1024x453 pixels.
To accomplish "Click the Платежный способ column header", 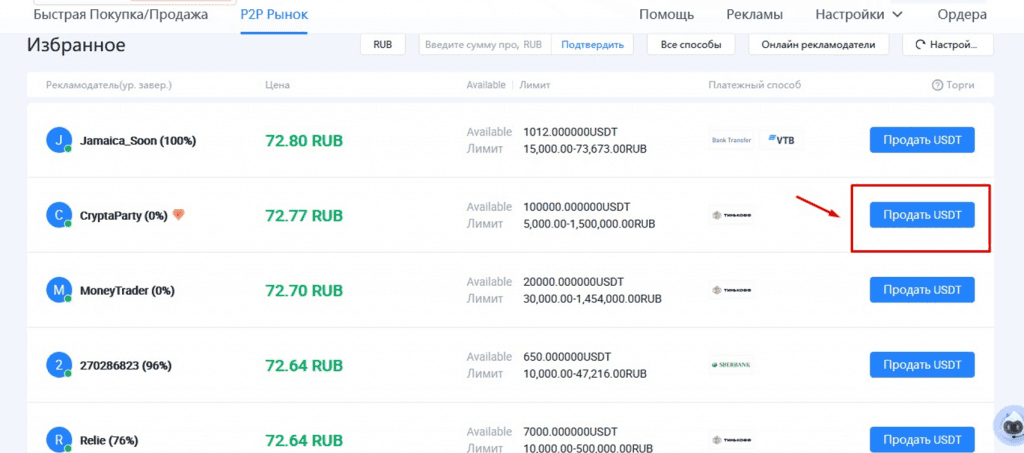I will [x=754, y=85].
